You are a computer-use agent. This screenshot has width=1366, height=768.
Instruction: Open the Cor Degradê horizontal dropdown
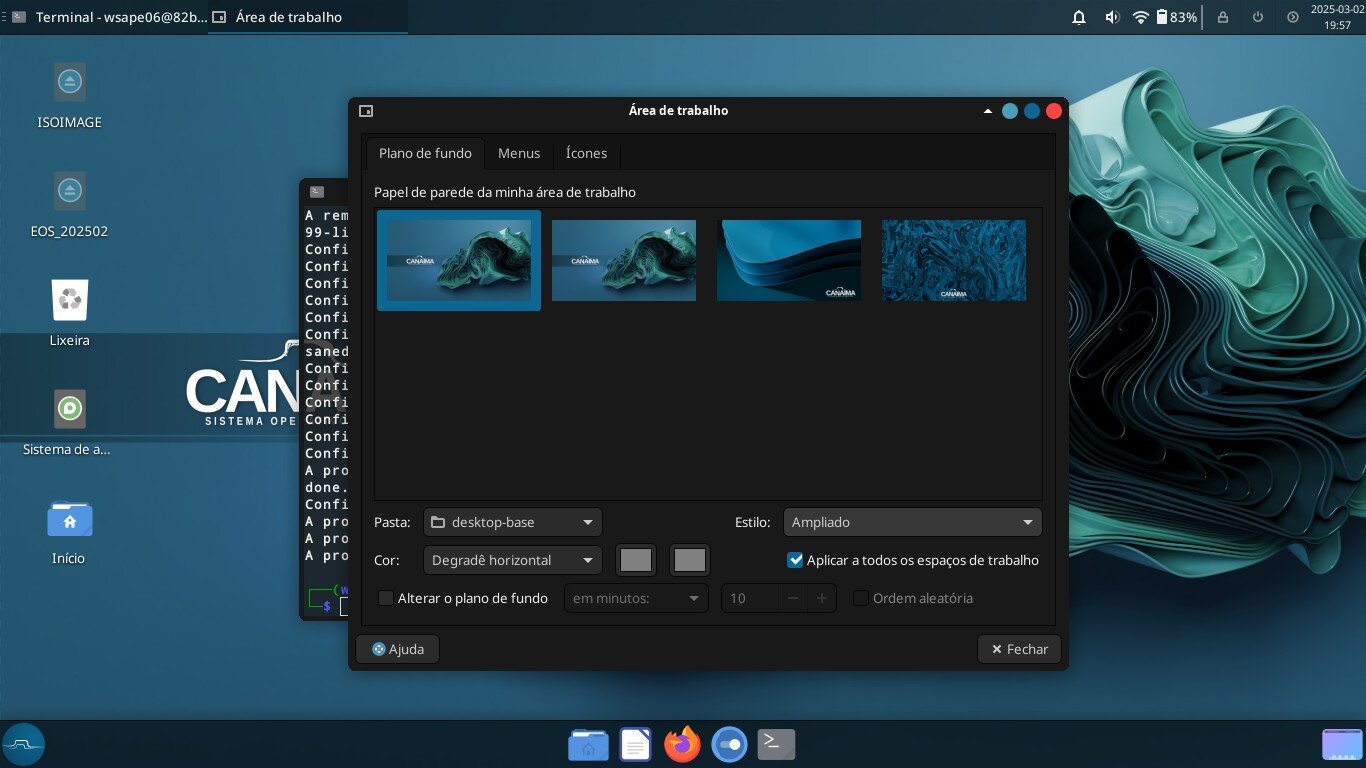(513, 560)
